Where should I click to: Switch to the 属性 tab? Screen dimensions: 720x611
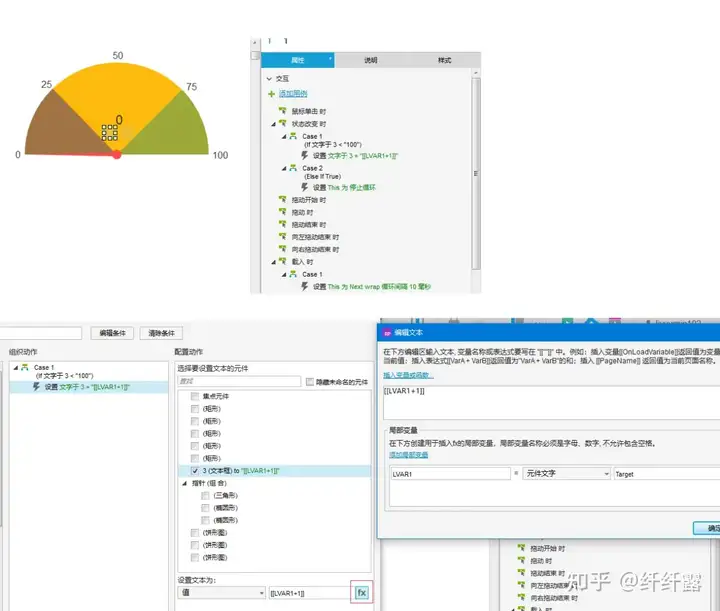pyautogui.click(x=298, y=60)
